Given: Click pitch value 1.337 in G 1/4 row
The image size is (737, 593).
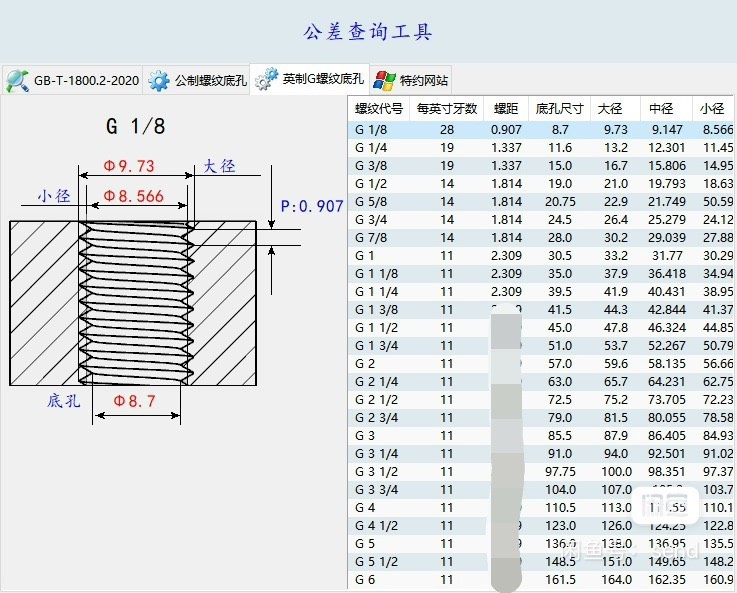Looking at the screenshot, I should 506,148.
